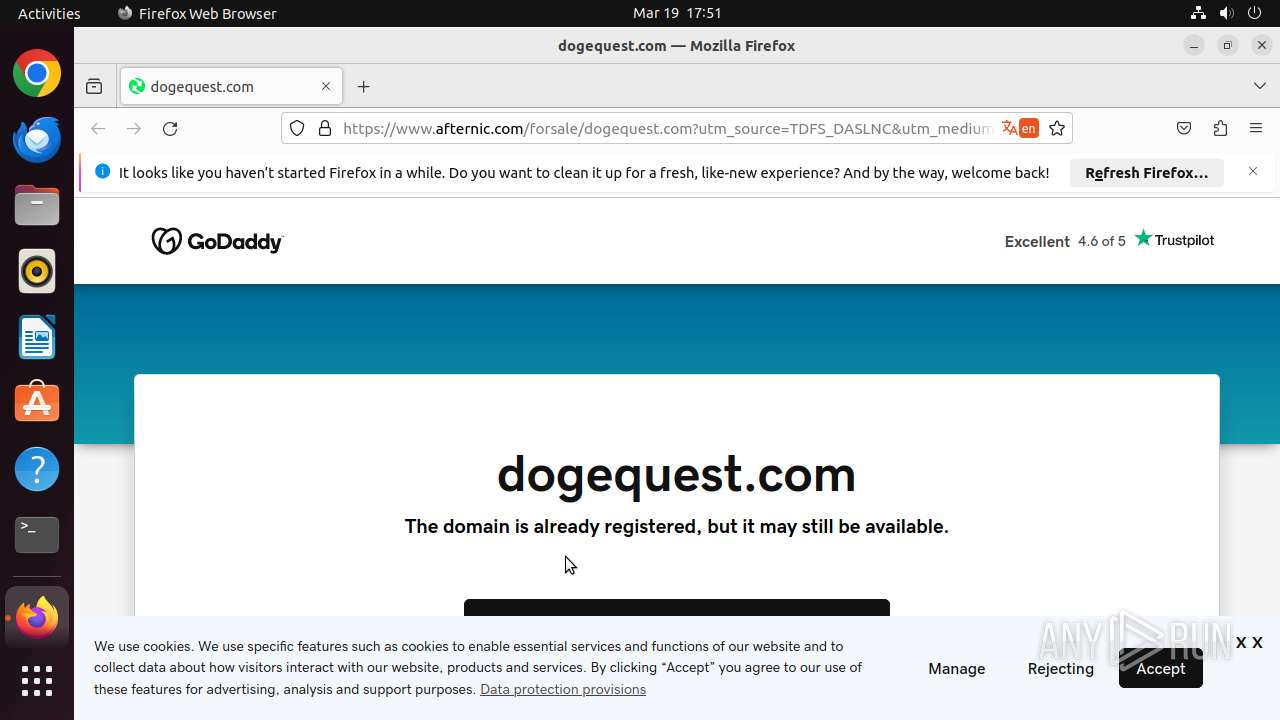
Task: Close the dogequest.com tab
Action: click(326, 86)
